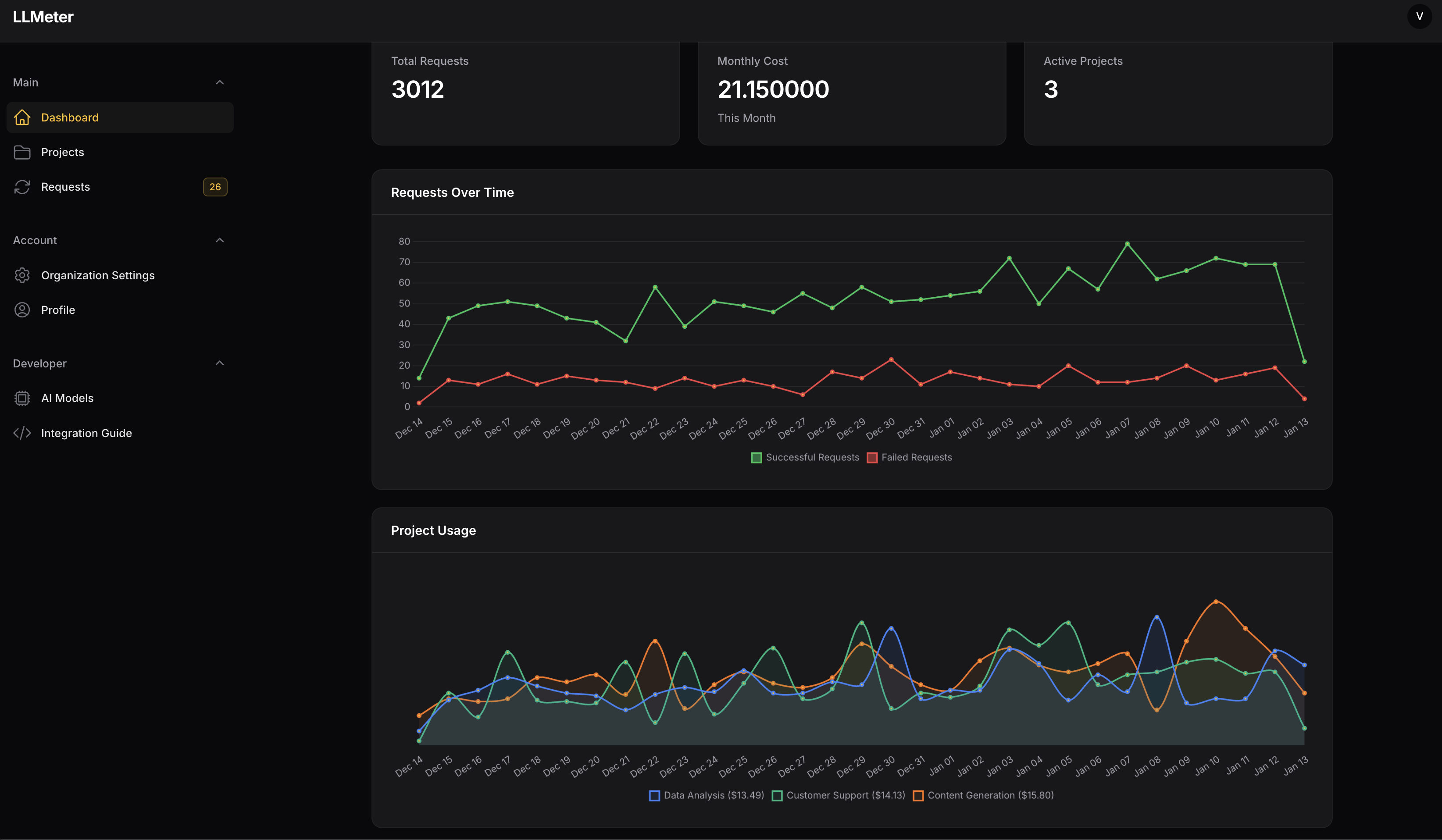Collapse the Developer section
This screenshot has width=1442, height=840.
tap(220, 363)
